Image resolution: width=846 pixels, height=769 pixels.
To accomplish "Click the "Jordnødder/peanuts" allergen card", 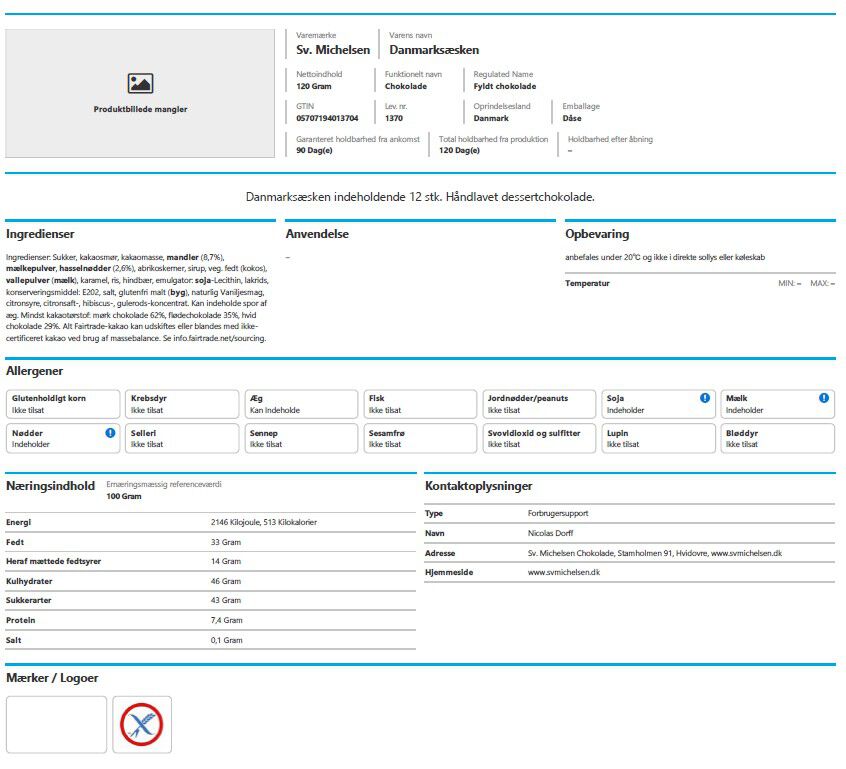I will point(539,404).
